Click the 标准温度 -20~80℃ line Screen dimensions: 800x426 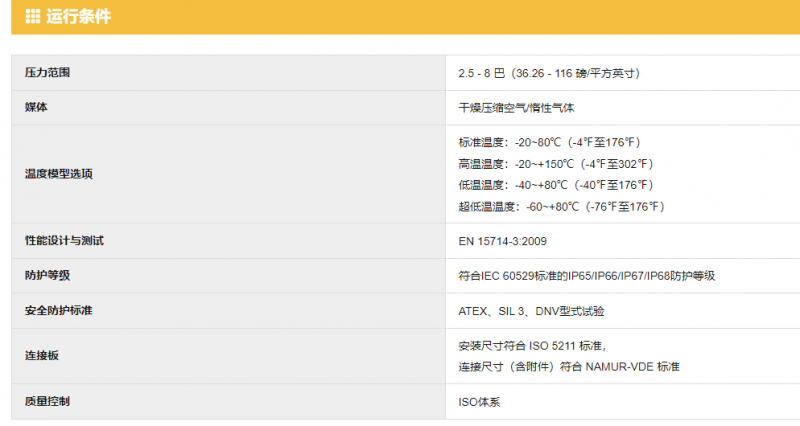[x=549, y=142]
